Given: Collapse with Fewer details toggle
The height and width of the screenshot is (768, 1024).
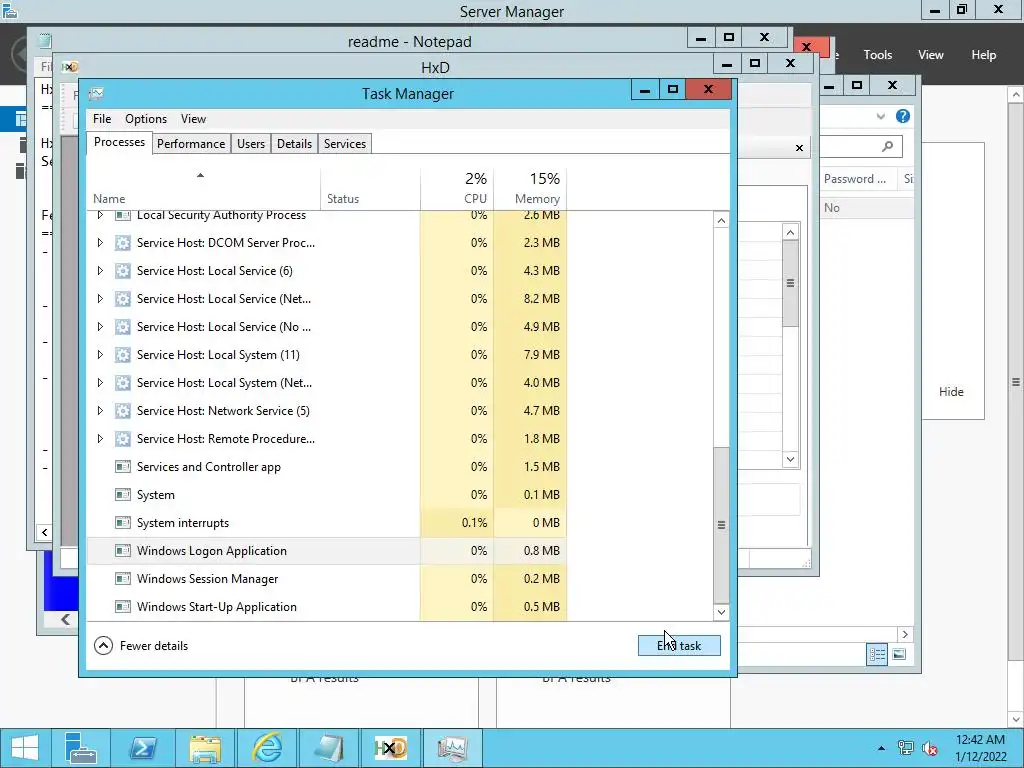Looking at the screenshot, I should 141,646.
